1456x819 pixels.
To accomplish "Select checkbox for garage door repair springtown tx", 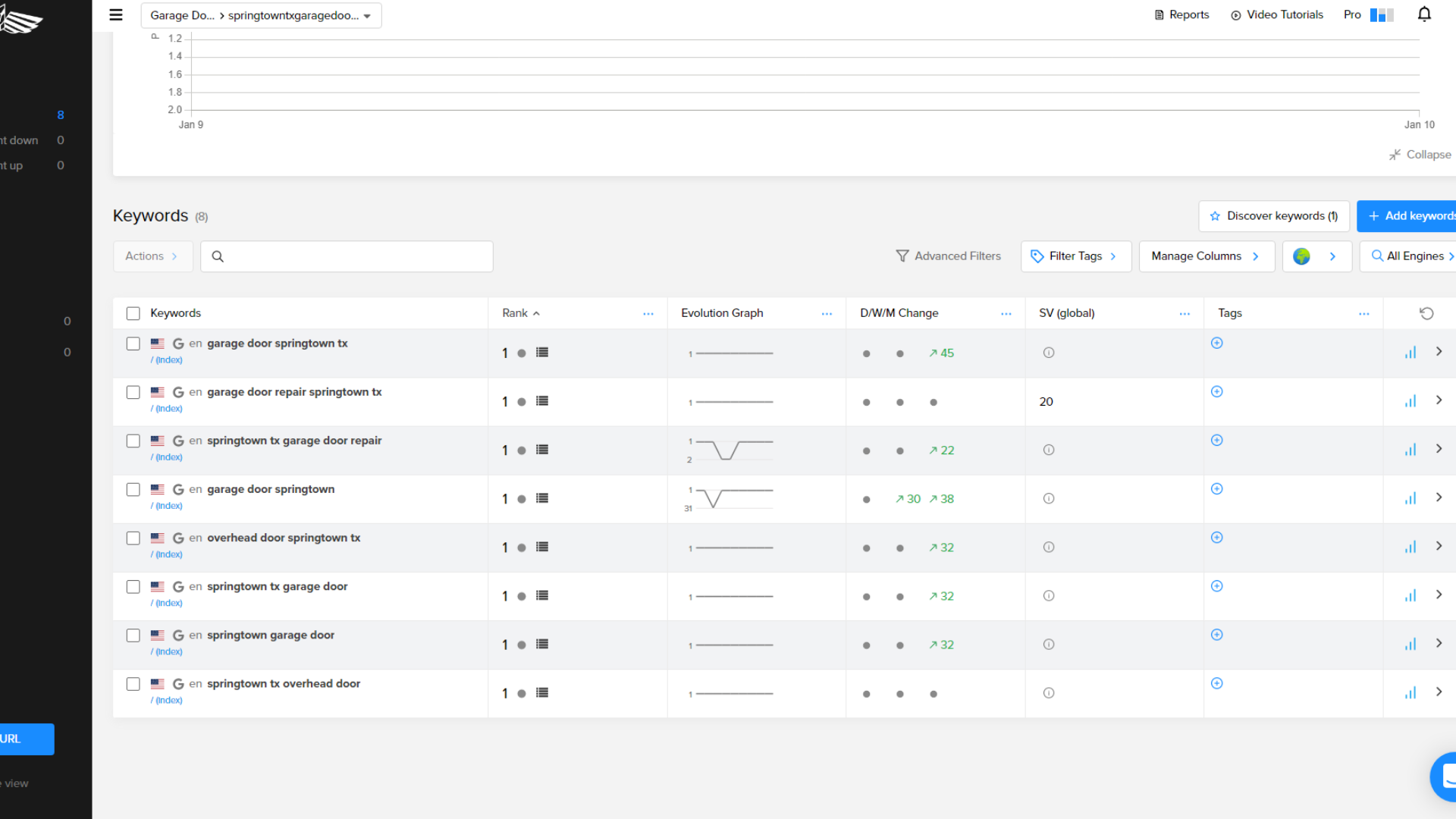I will click(133, 392).
